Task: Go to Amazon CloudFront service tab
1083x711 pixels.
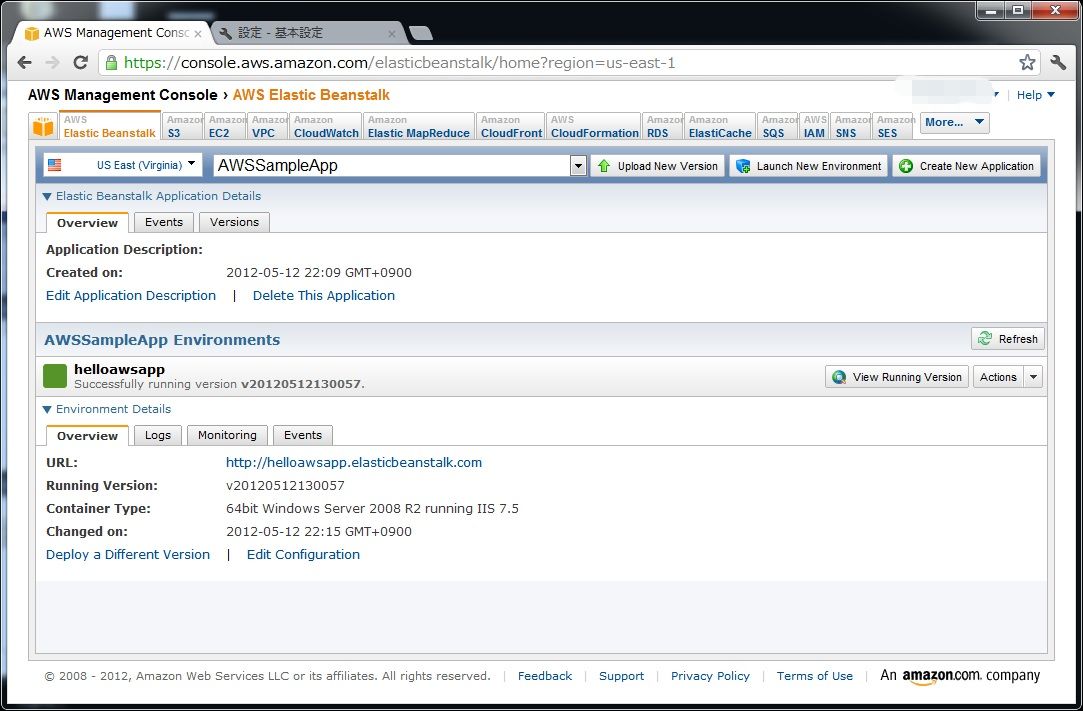Action: point(510,126)
